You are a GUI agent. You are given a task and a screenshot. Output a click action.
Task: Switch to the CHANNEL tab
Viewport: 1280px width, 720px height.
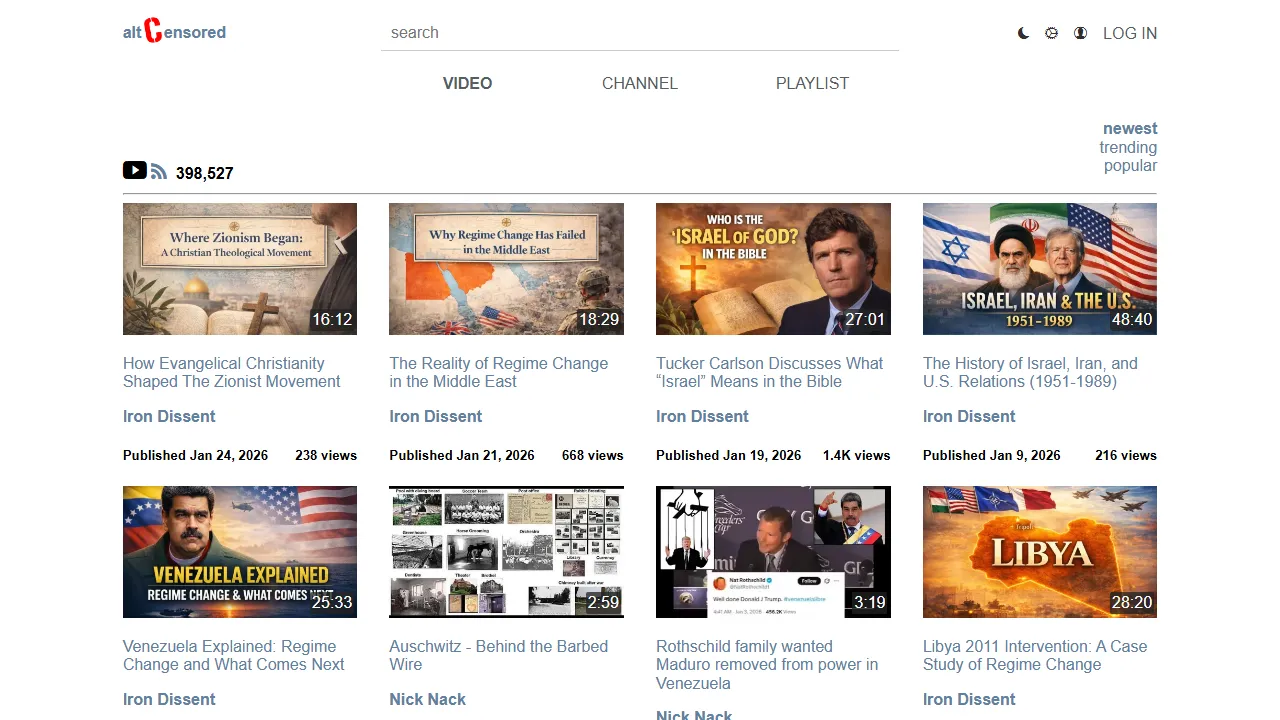640,83
